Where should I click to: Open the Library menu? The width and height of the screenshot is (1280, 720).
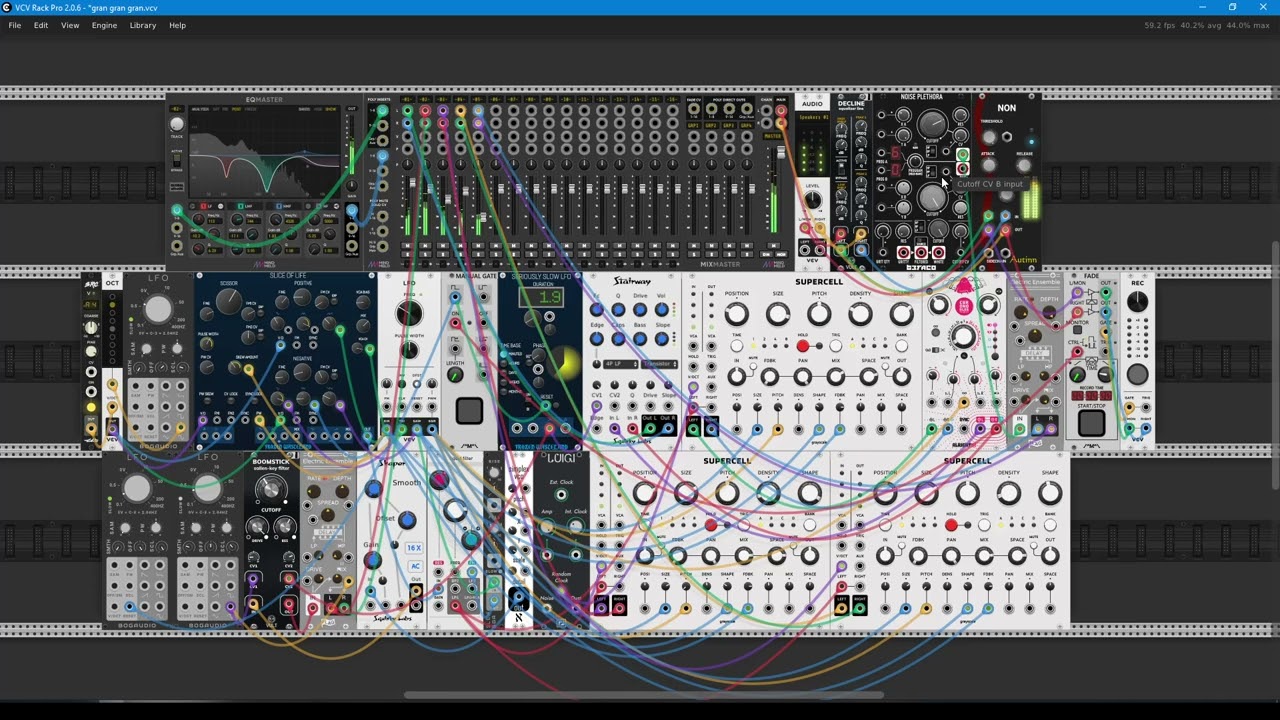tap(143, 25)
